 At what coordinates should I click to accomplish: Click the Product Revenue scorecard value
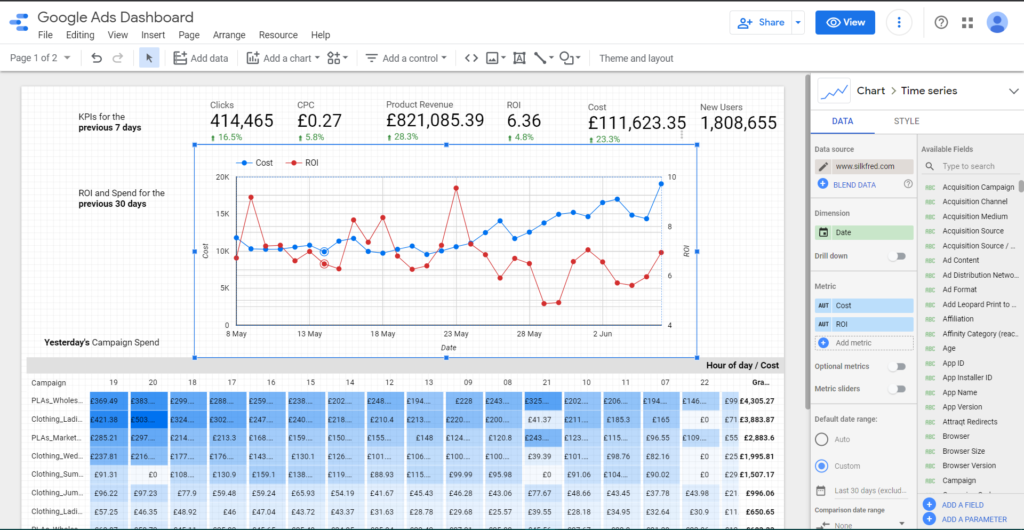coord(435,121)
